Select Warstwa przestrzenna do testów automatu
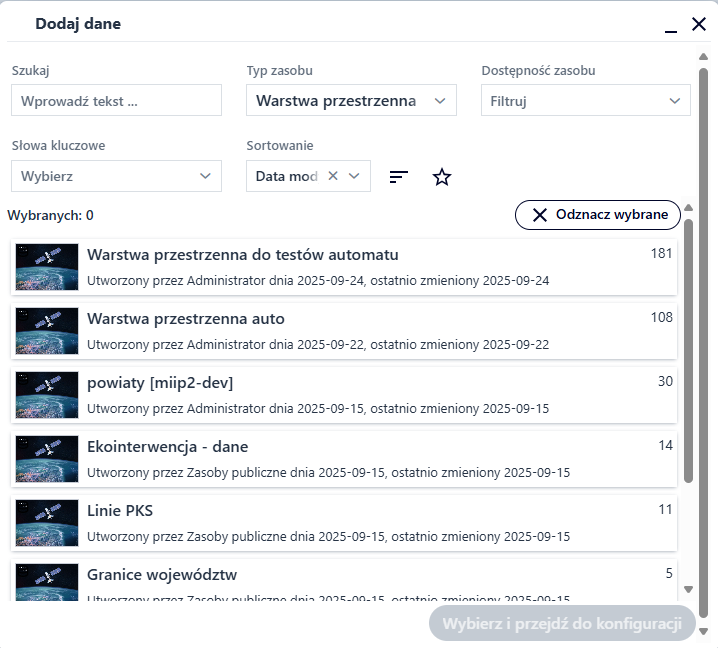The width and height of the screenshot is (718, 648). point(343,266)
